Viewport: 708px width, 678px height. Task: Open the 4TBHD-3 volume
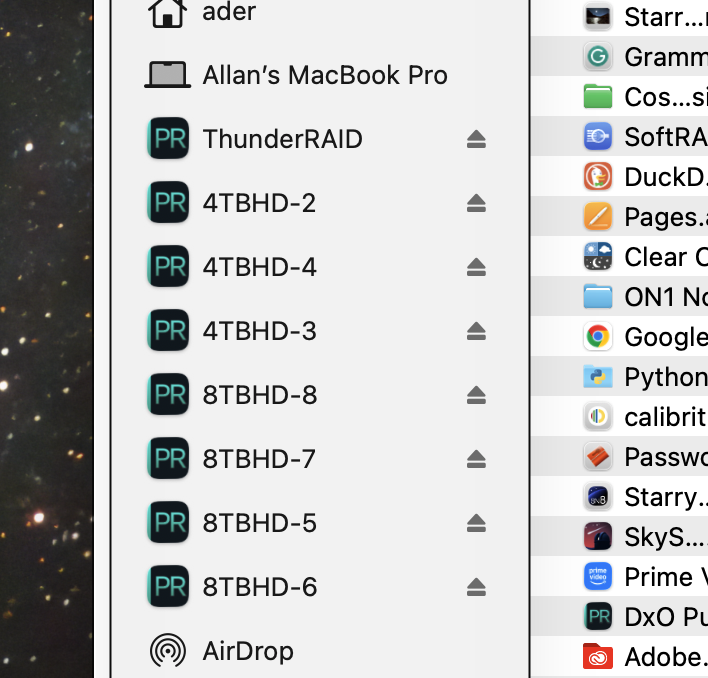[259, 331]
